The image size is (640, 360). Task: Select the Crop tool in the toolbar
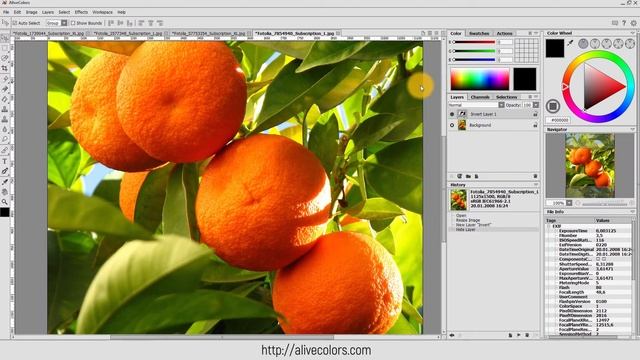(x=5, y=68)
